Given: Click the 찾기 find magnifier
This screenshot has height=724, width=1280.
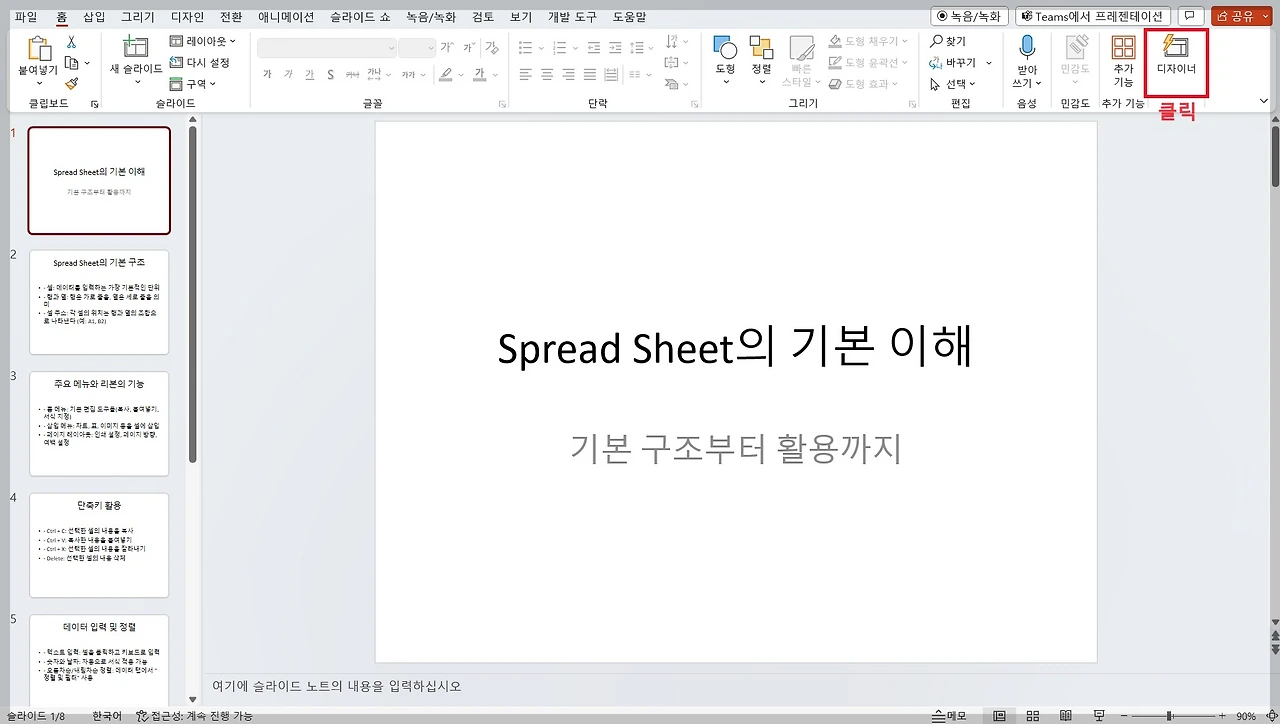Looking at the screenshot, I should point(948,42).
